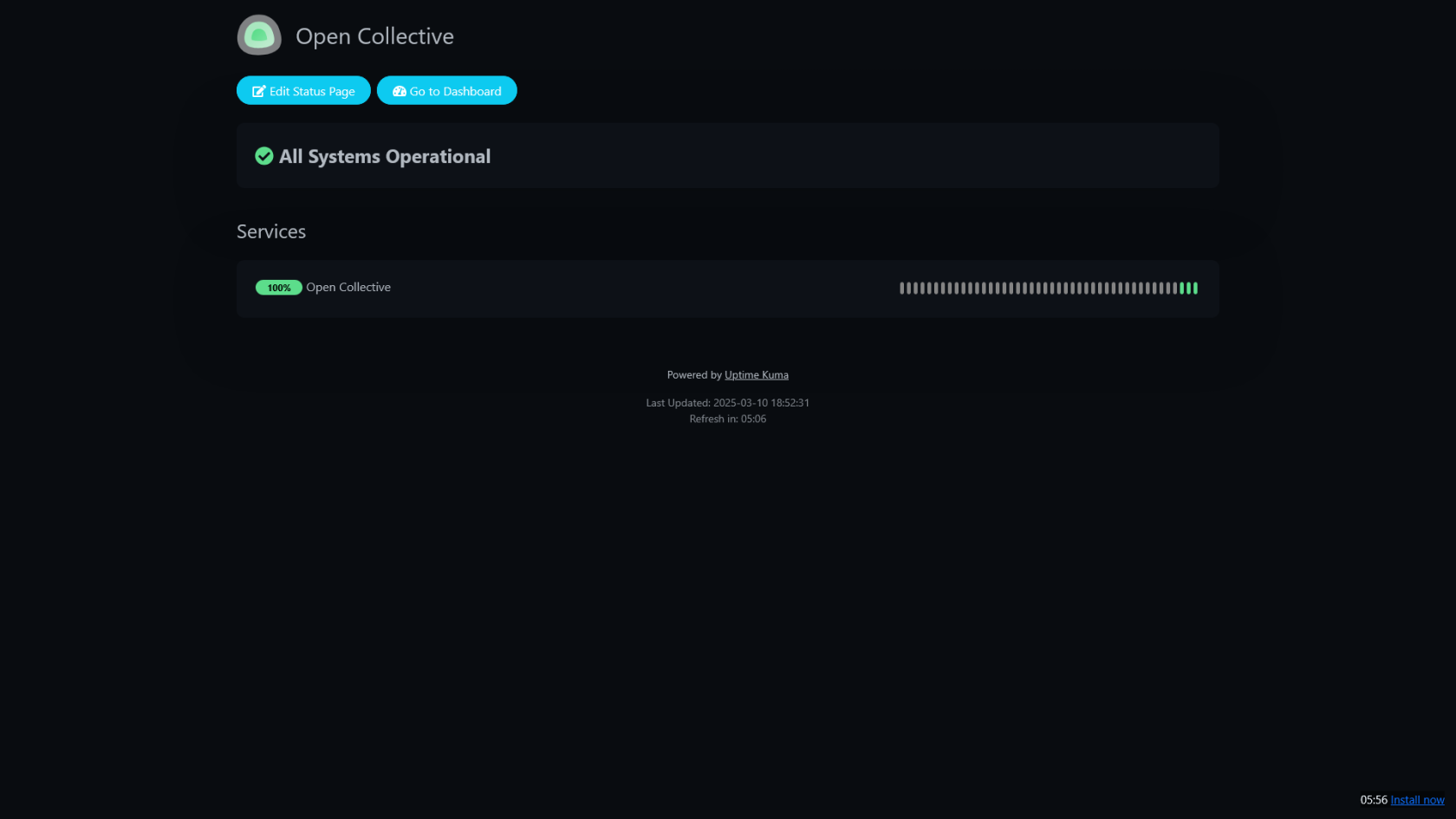Select the Services section heading
The height and width of the screenshot is (819, 1456).
pyautogui.click(x=271, y=231)
